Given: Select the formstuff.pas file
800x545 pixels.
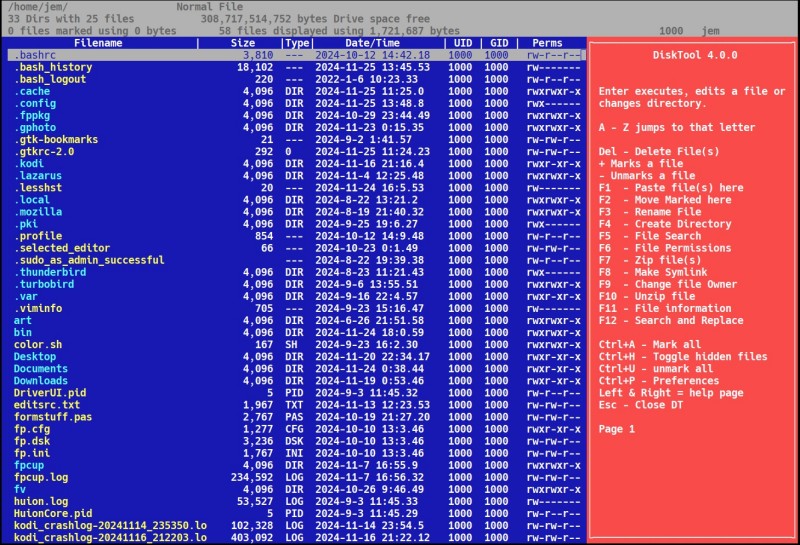Looking at the screenshot, I should (53, 416).
